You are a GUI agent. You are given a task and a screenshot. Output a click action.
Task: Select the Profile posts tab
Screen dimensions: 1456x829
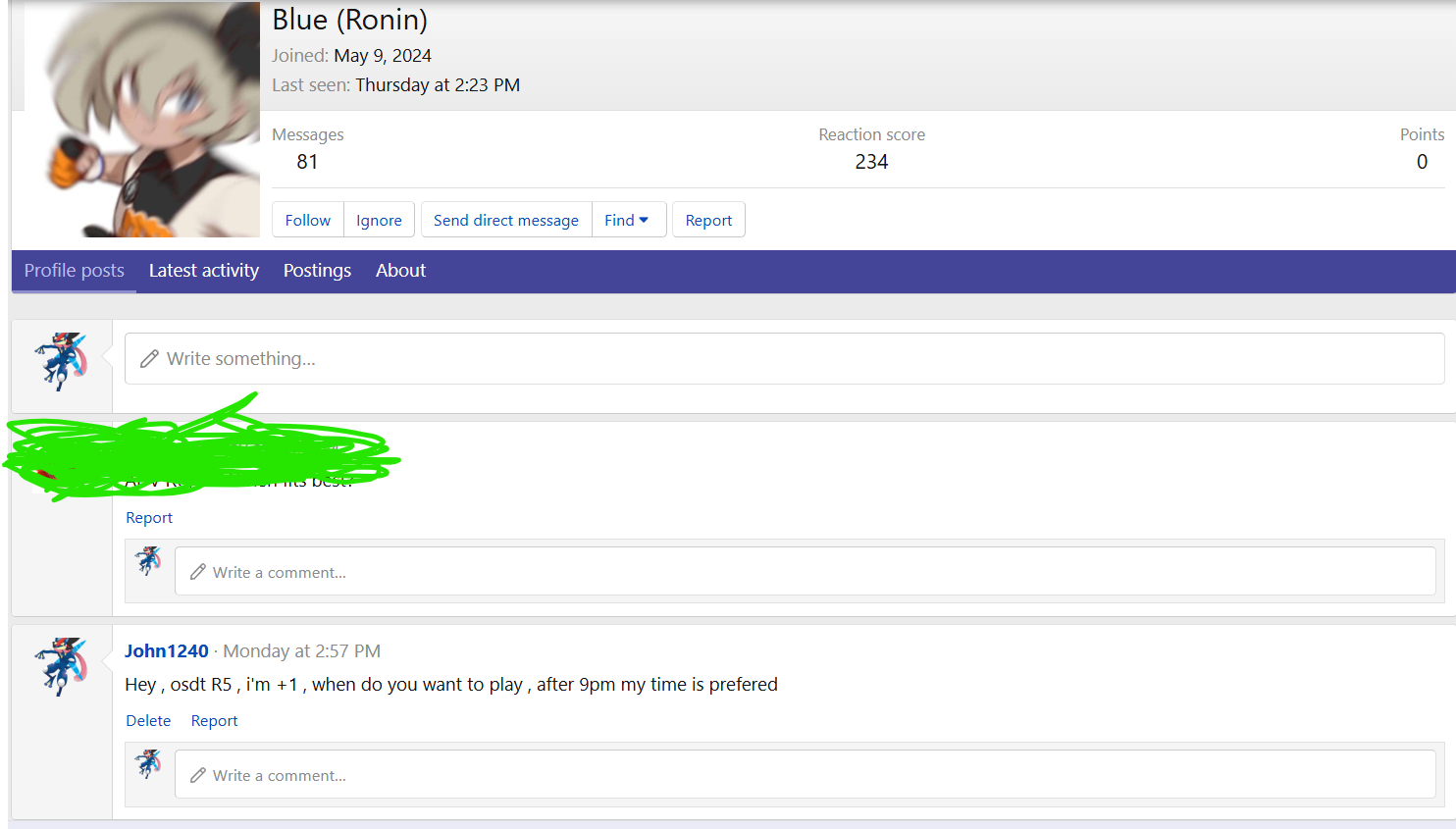point(75,271)
